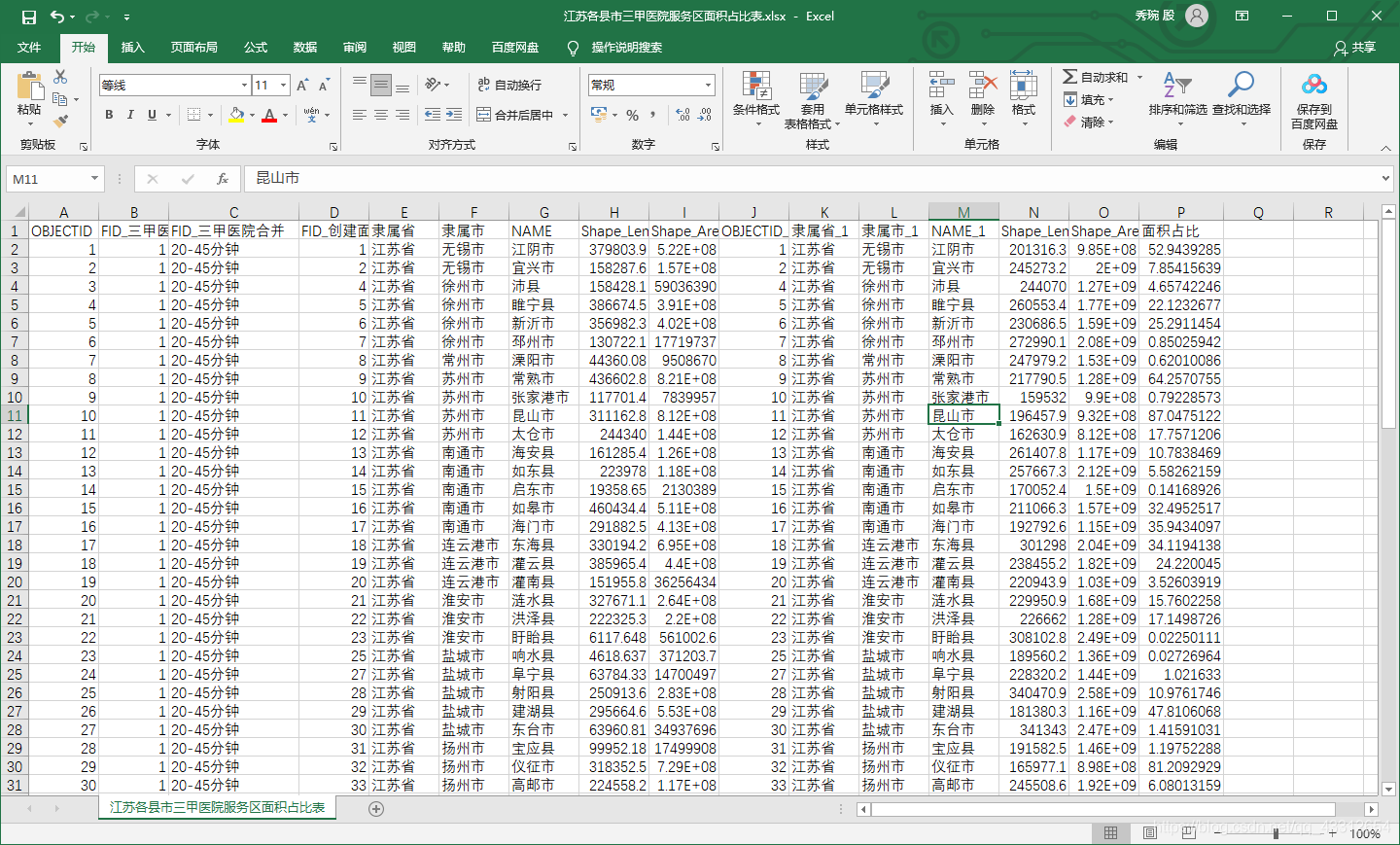This screenshot has width=1400, height=845.
Task: Open the font name dropdown
Action: click(x=244, y=86)
